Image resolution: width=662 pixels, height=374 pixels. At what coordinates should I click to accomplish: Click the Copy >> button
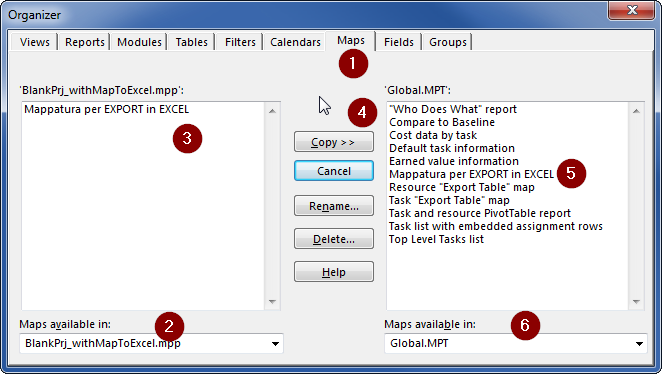coord(334,142)
